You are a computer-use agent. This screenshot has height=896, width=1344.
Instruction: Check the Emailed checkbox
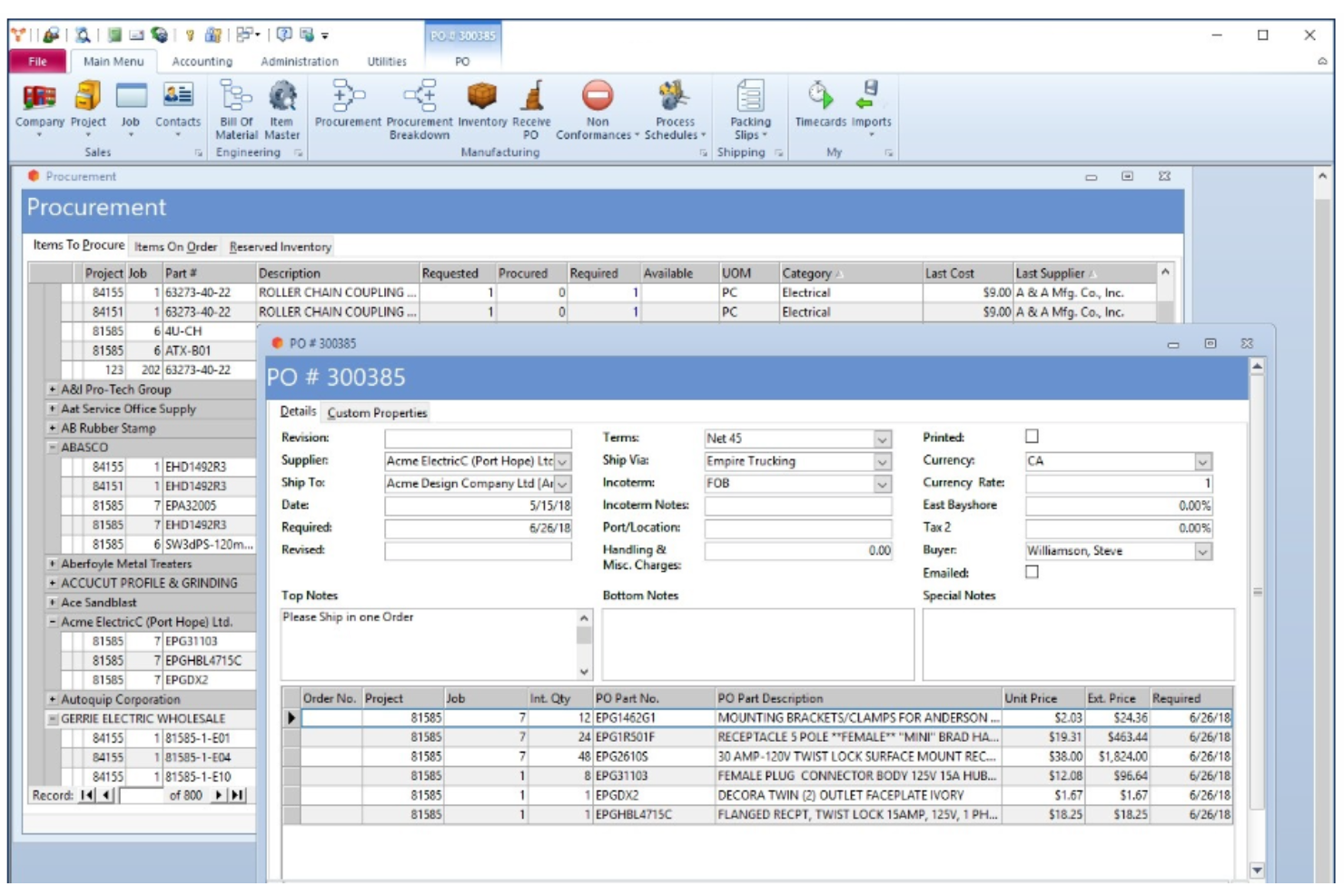coord(1032,572)
